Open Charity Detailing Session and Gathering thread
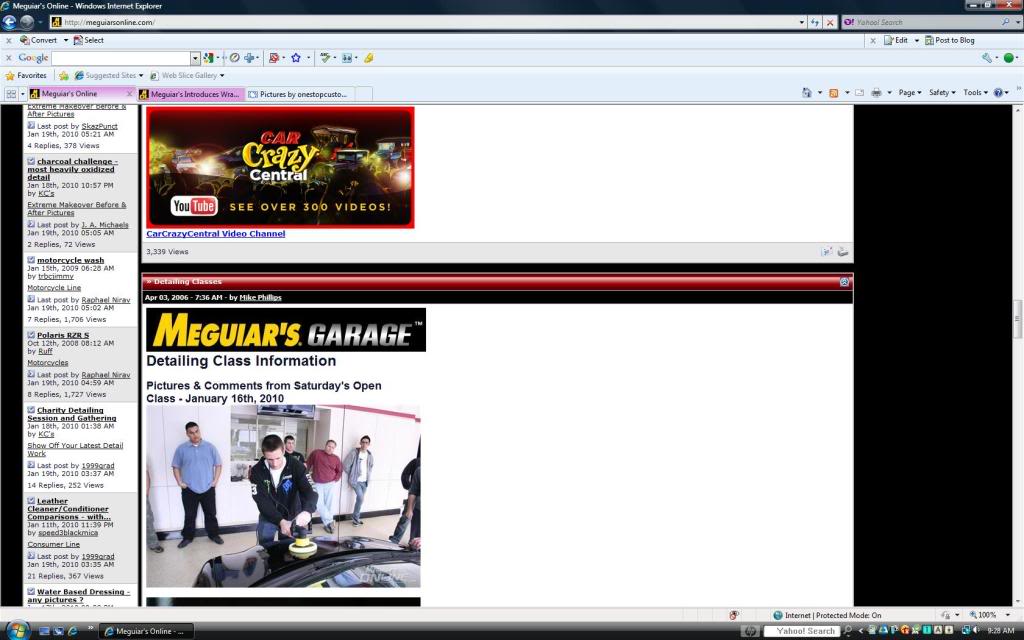1024x640 pixels. [71, 414]
